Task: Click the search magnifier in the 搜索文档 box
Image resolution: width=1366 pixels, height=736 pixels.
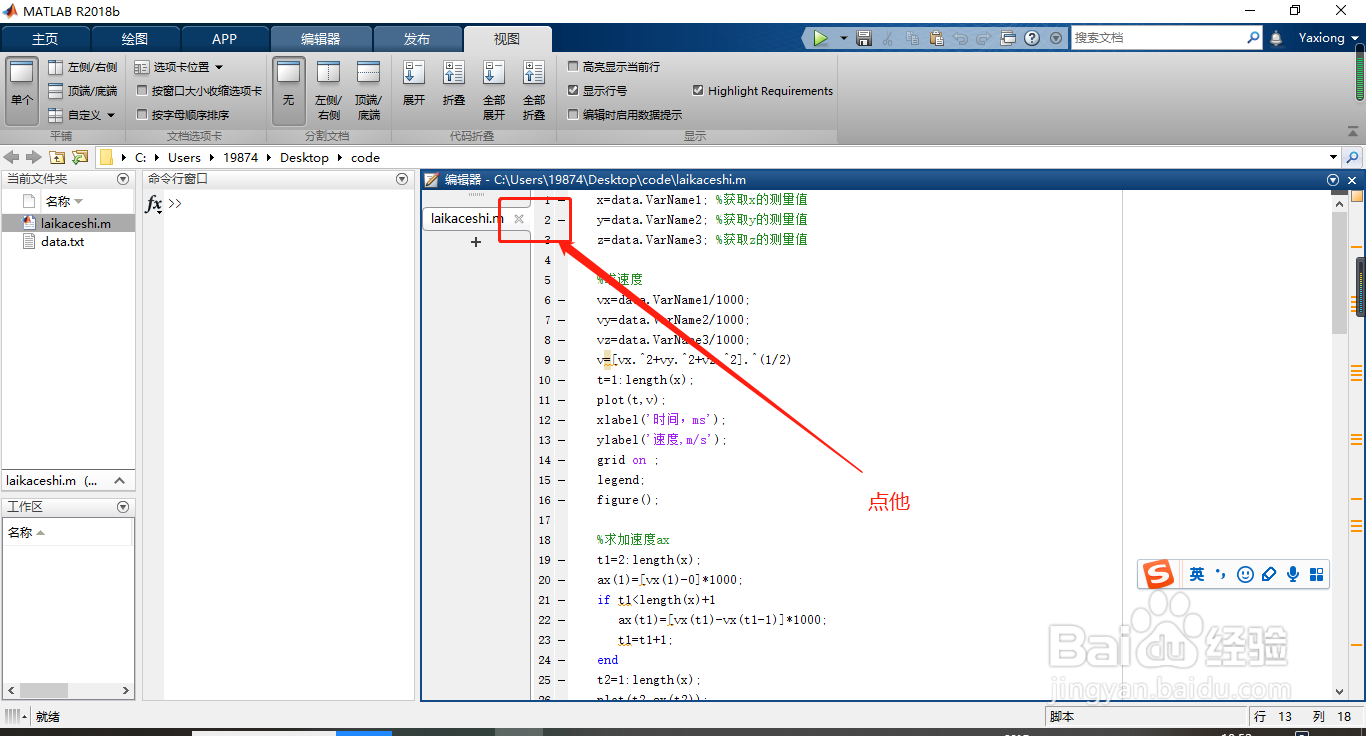Action: tap(1253, 37)
